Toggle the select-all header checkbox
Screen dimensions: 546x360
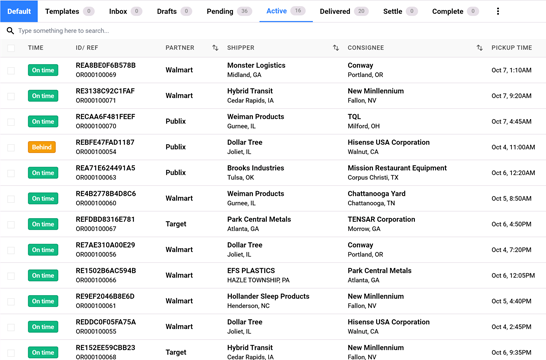[11, 48]
